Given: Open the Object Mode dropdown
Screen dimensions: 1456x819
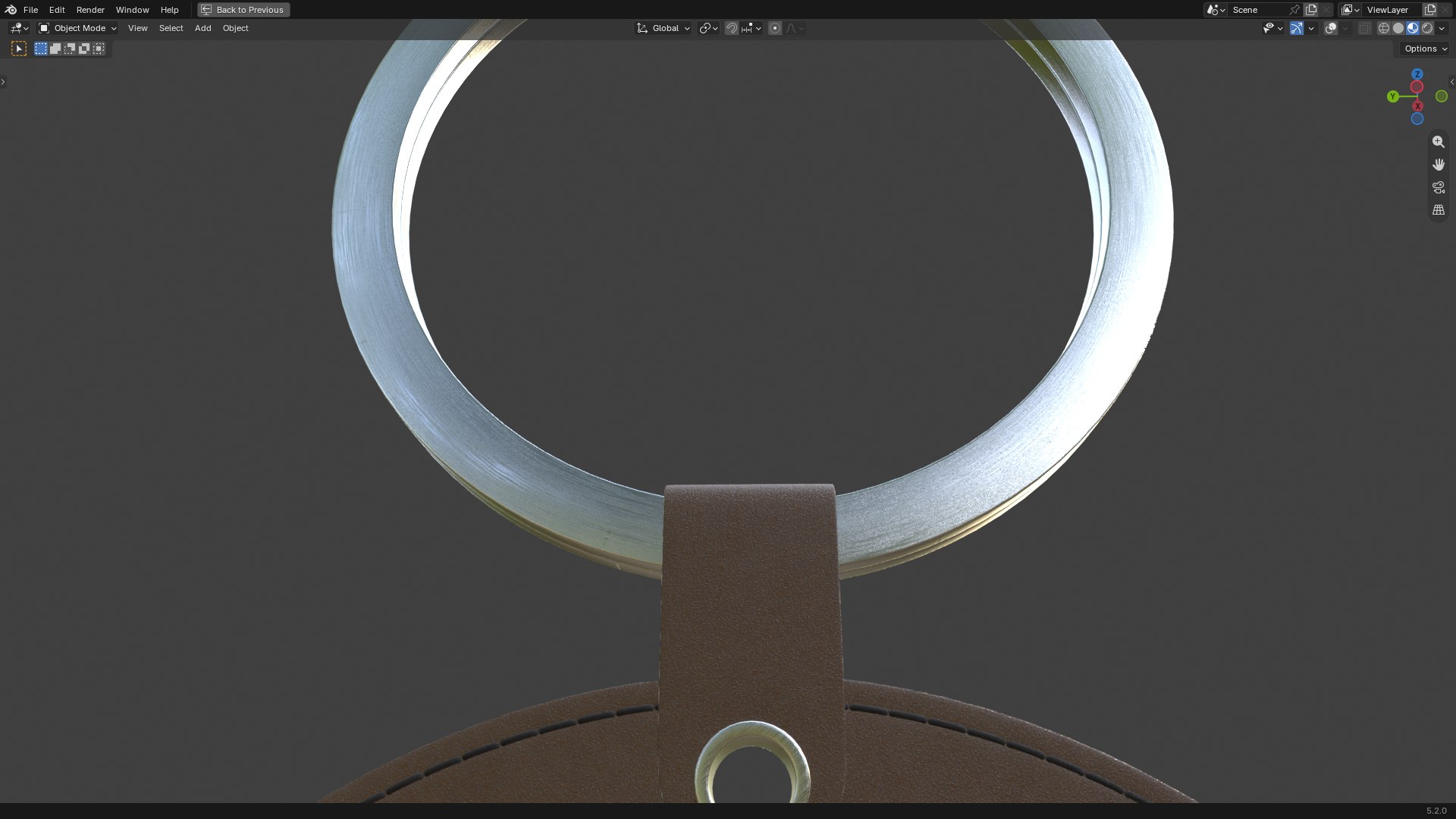Looking at the screenshot, I should tap(77, 28).
